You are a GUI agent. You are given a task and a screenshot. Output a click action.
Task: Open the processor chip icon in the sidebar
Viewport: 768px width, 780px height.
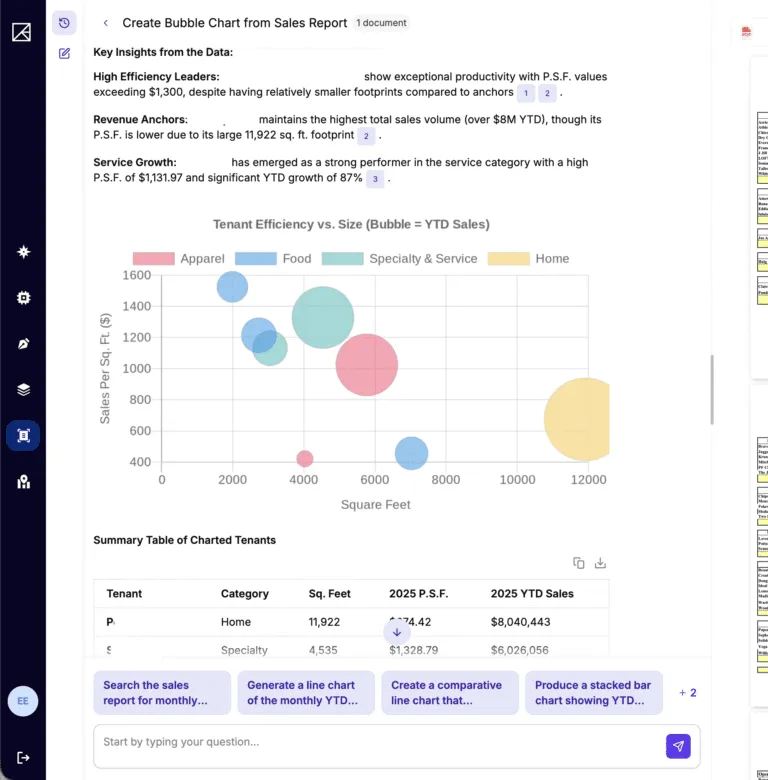23,297
